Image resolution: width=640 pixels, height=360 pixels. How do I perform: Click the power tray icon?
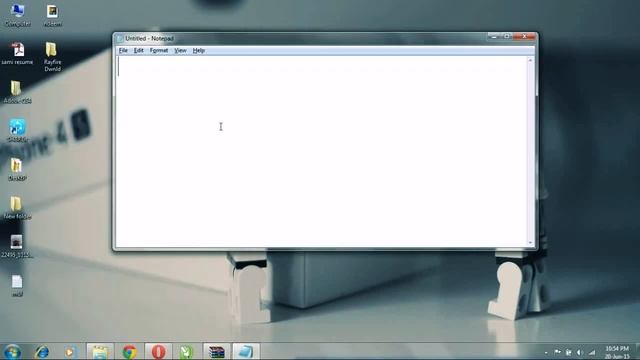[x=569, y=352]
